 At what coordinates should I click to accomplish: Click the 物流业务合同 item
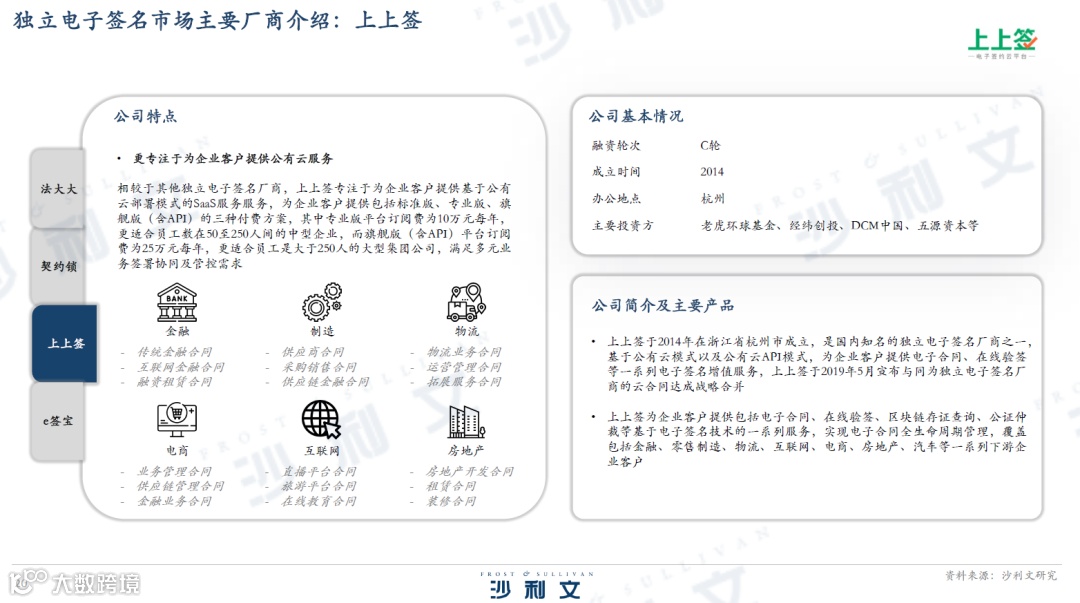pyautogui.click(x=464, y=352)
